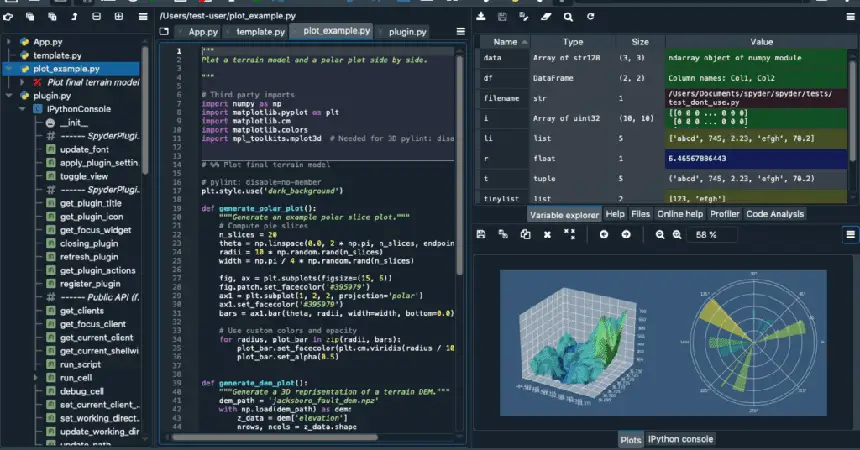
Task: Sort variables by the Value column header
Action: [761, 42]
